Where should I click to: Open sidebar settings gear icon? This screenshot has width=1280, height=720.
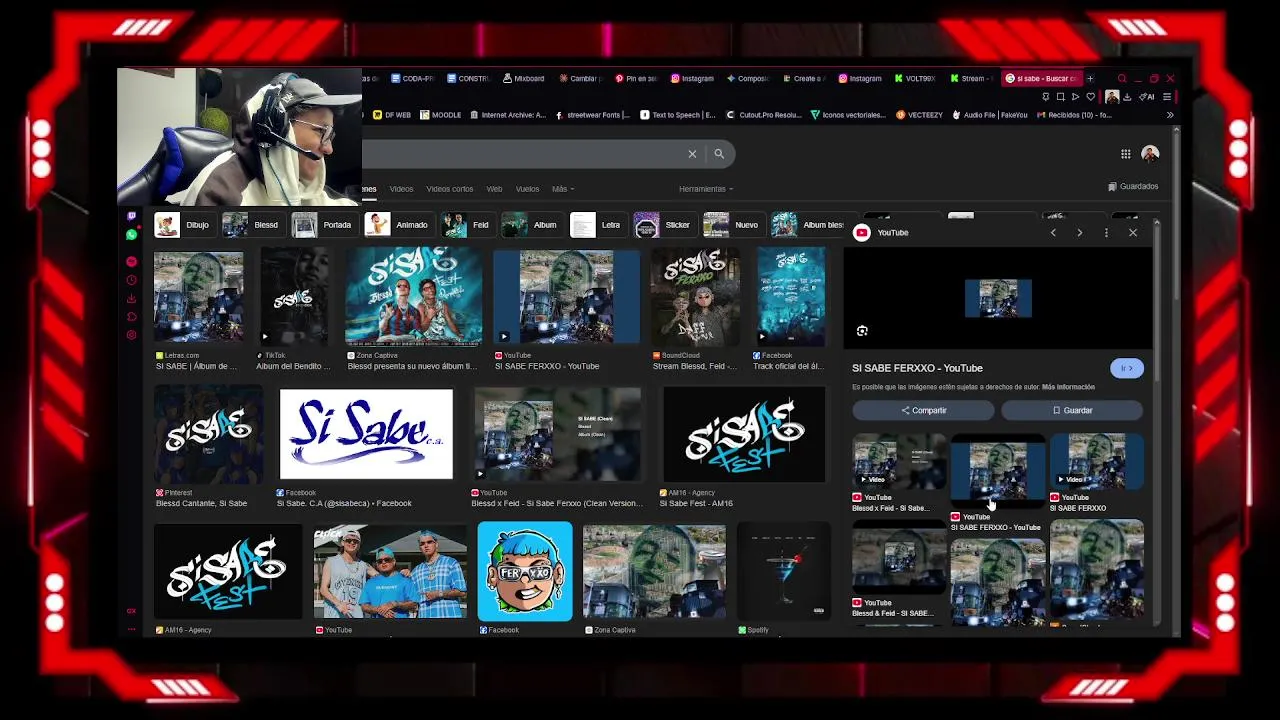pos(131,335)
